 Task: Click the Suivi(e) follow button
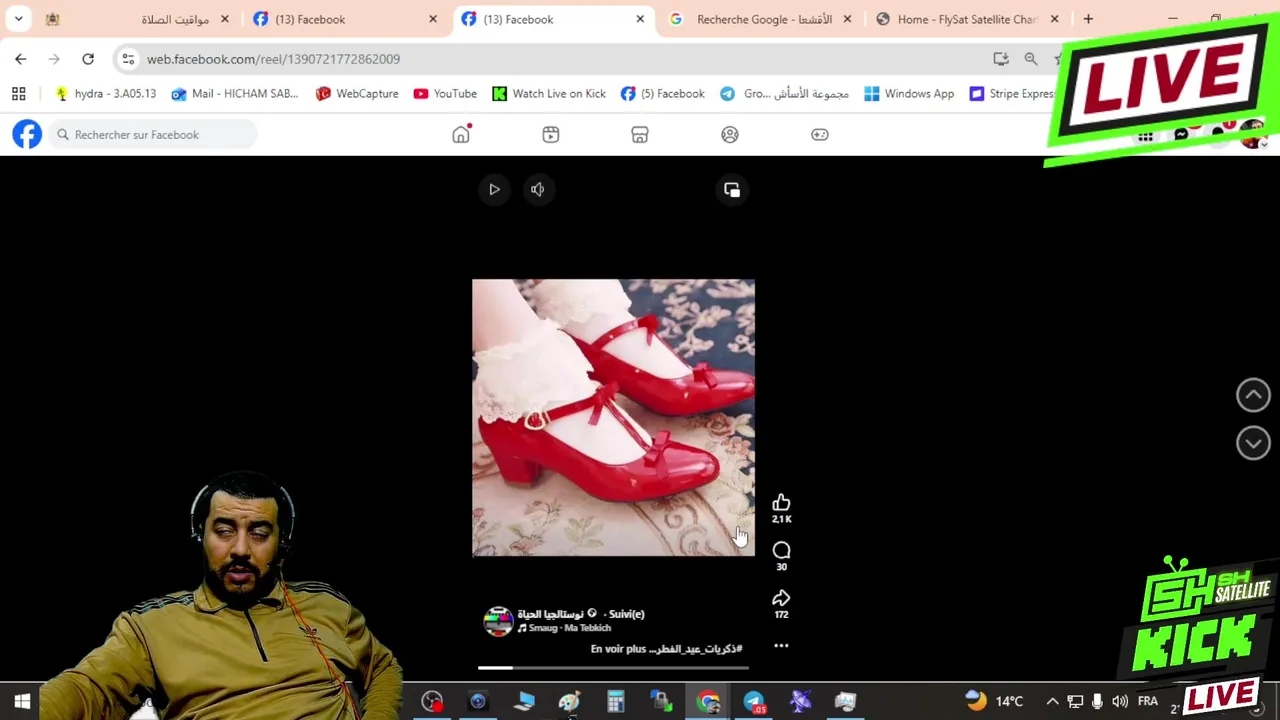click(626, 614)
